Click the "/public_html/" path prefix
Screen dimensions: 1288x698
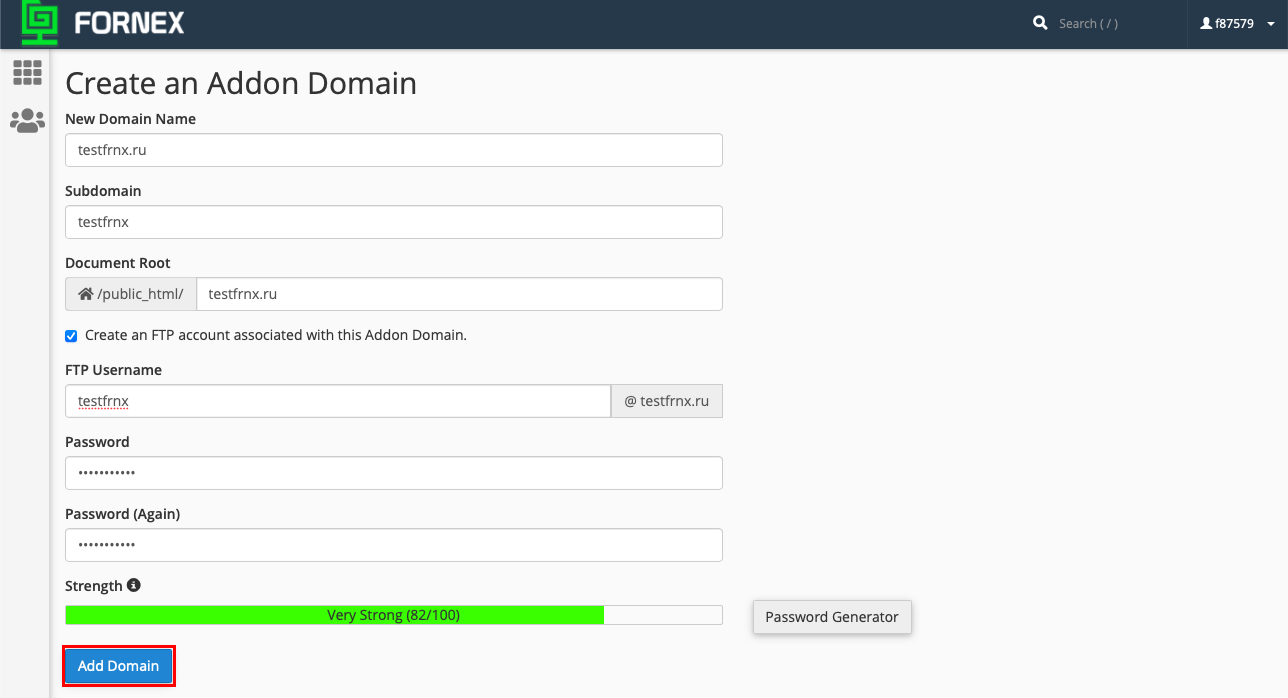[x=131, y=294]
